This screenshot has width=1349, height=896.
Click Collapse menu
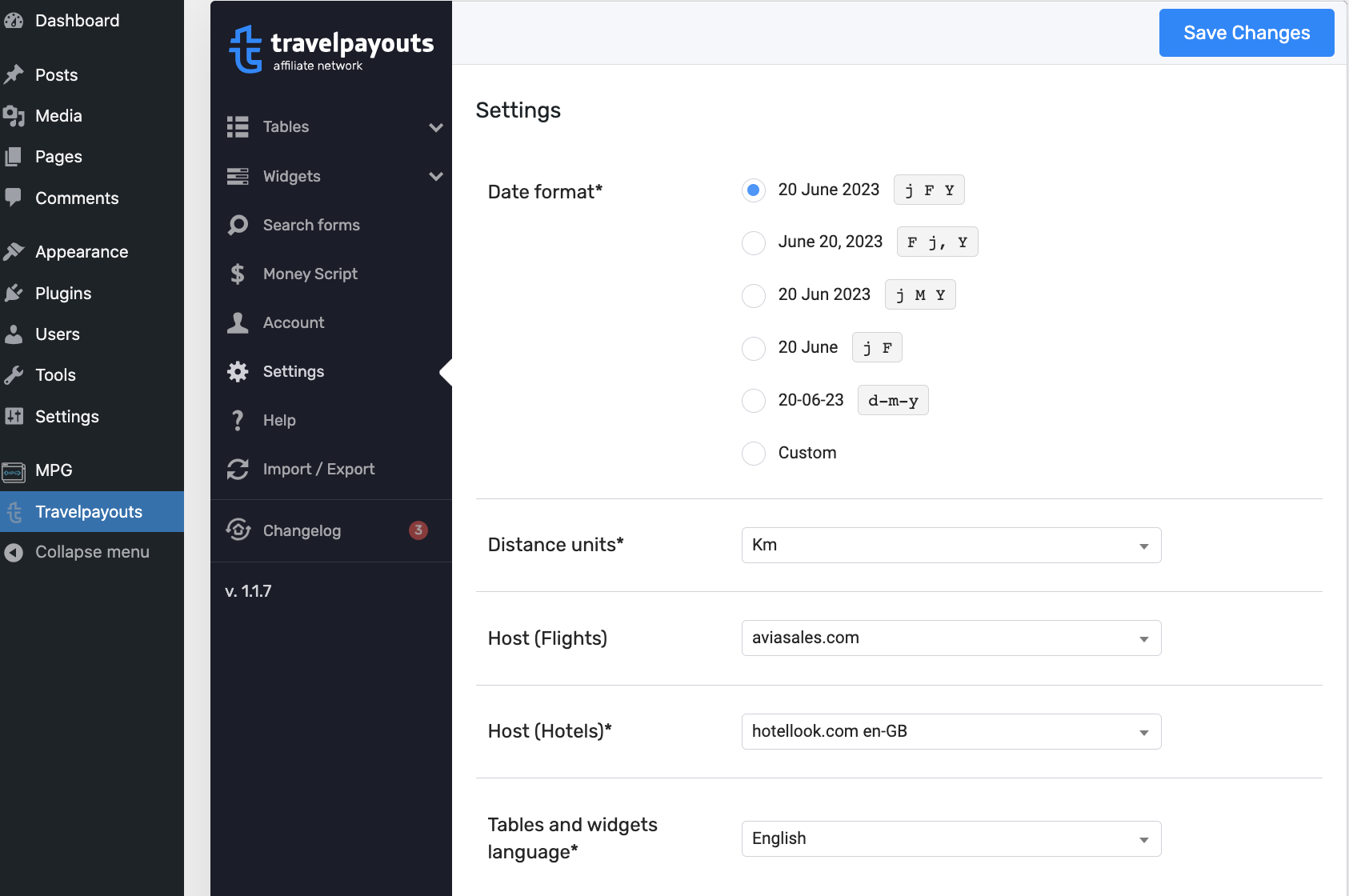pos(91,551)
